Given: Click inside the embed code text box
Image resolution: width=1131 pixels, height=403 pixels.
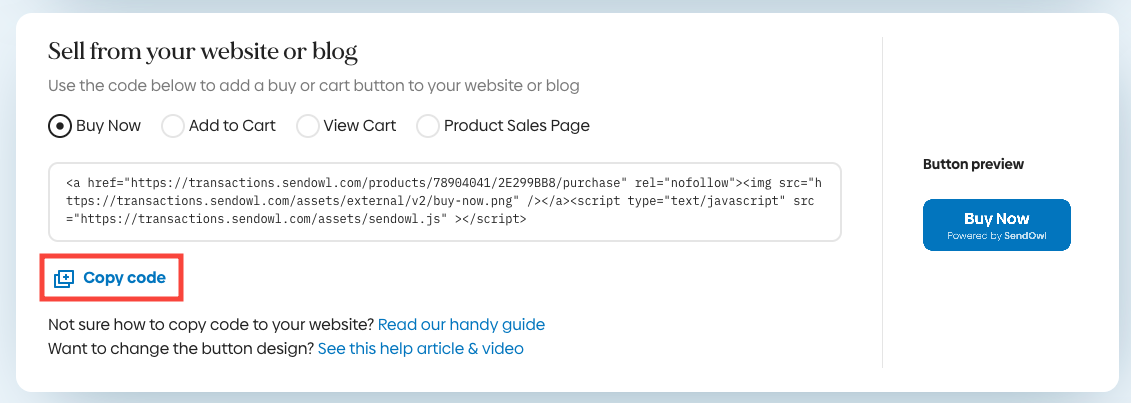Looking at the screenshot, I should tap(444, 201).
